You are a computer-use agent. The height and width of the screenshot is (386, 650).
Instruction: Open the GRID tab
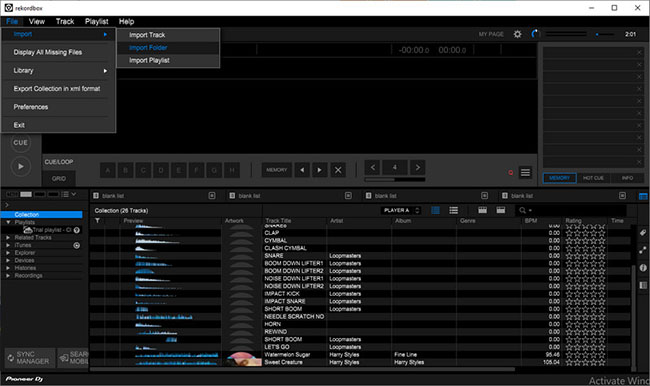tap(58, 179)
